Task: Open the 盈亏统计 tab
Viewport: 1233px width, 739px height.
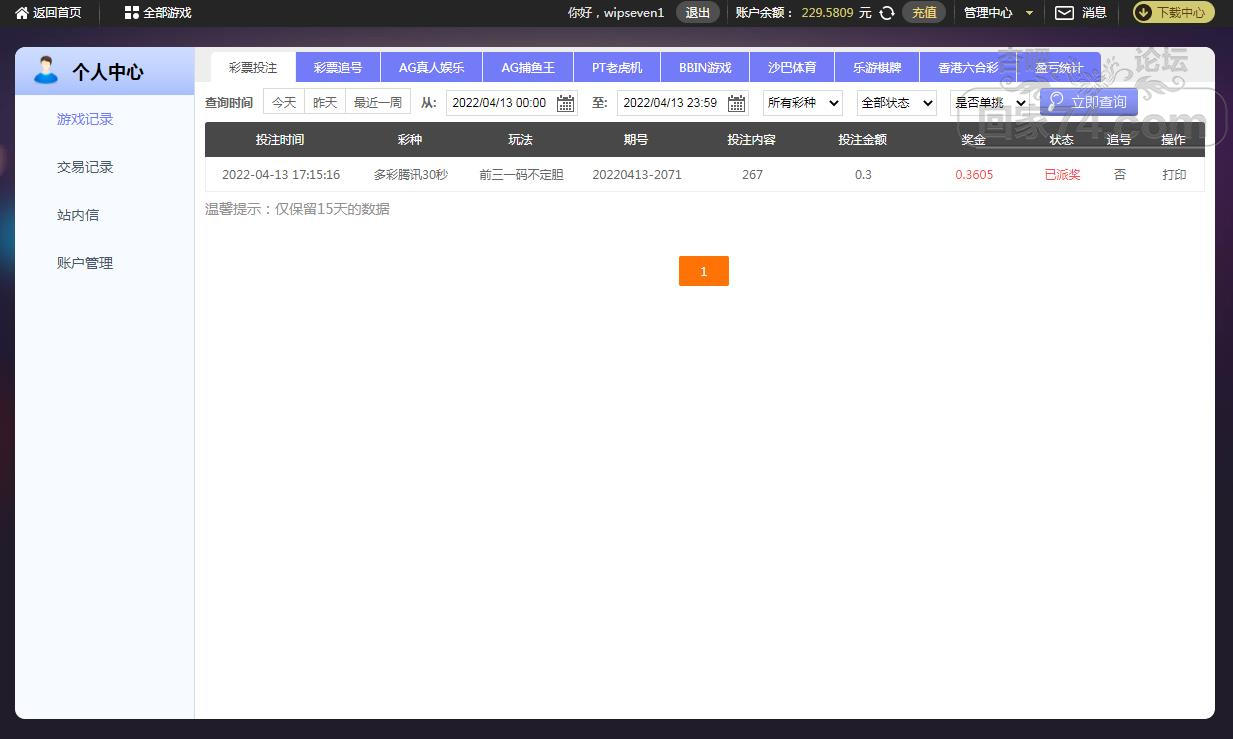Action: click(1059, 68)
